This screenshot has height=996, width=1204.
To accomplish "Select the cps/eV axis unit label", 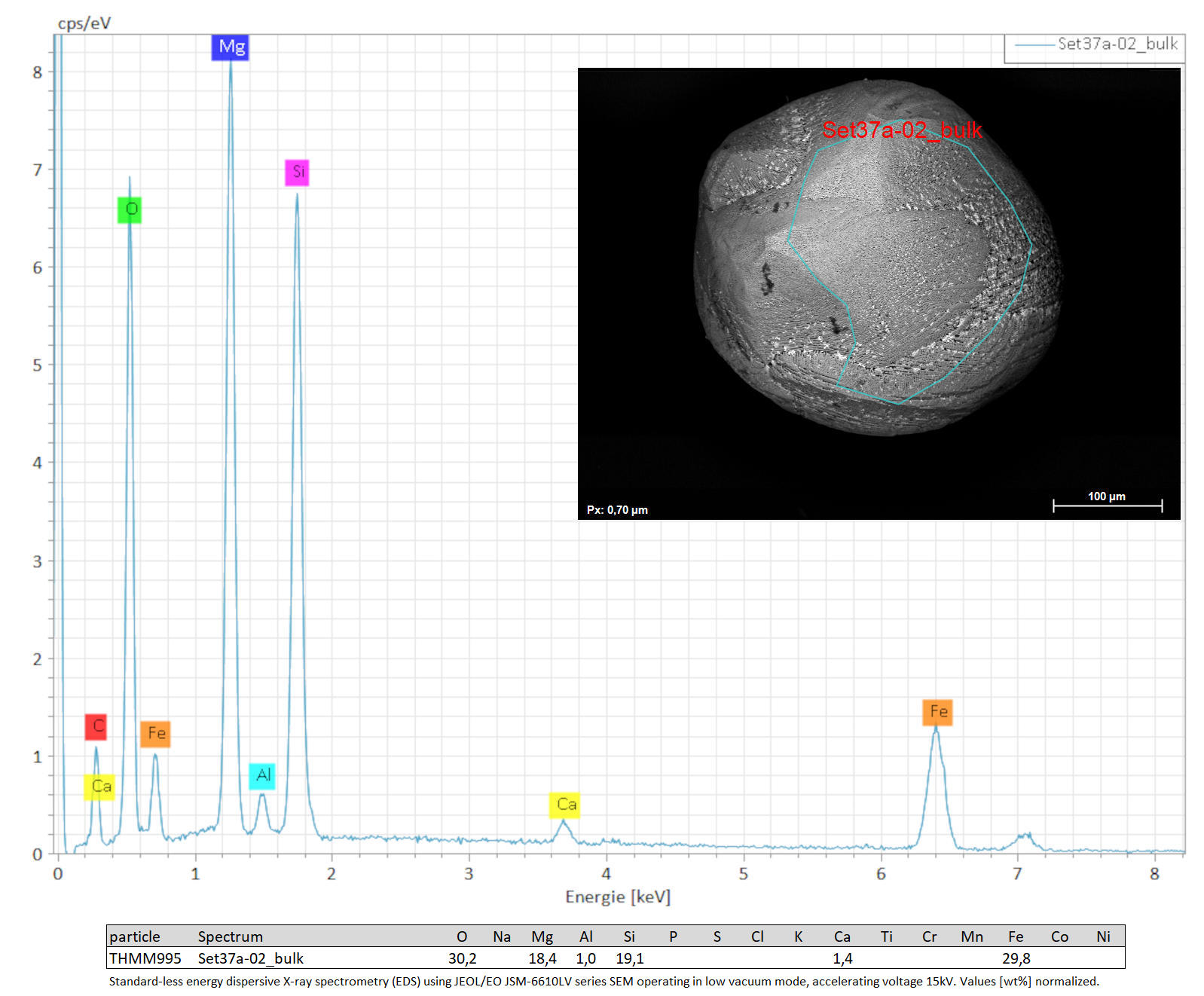I will click(x=84, y=23).
